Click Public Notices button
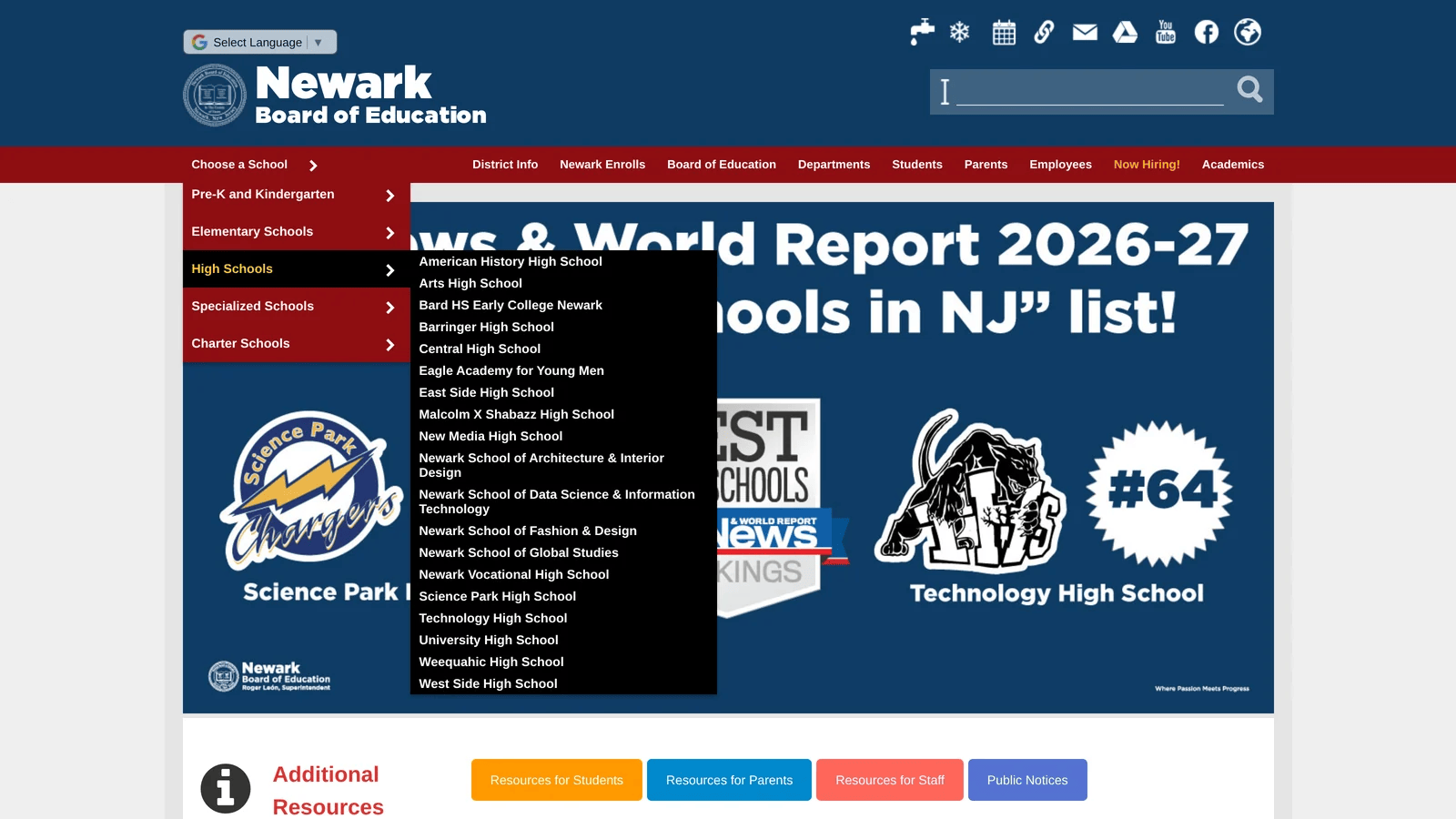The image size is (1456, 819). (x=1027, y=780)
